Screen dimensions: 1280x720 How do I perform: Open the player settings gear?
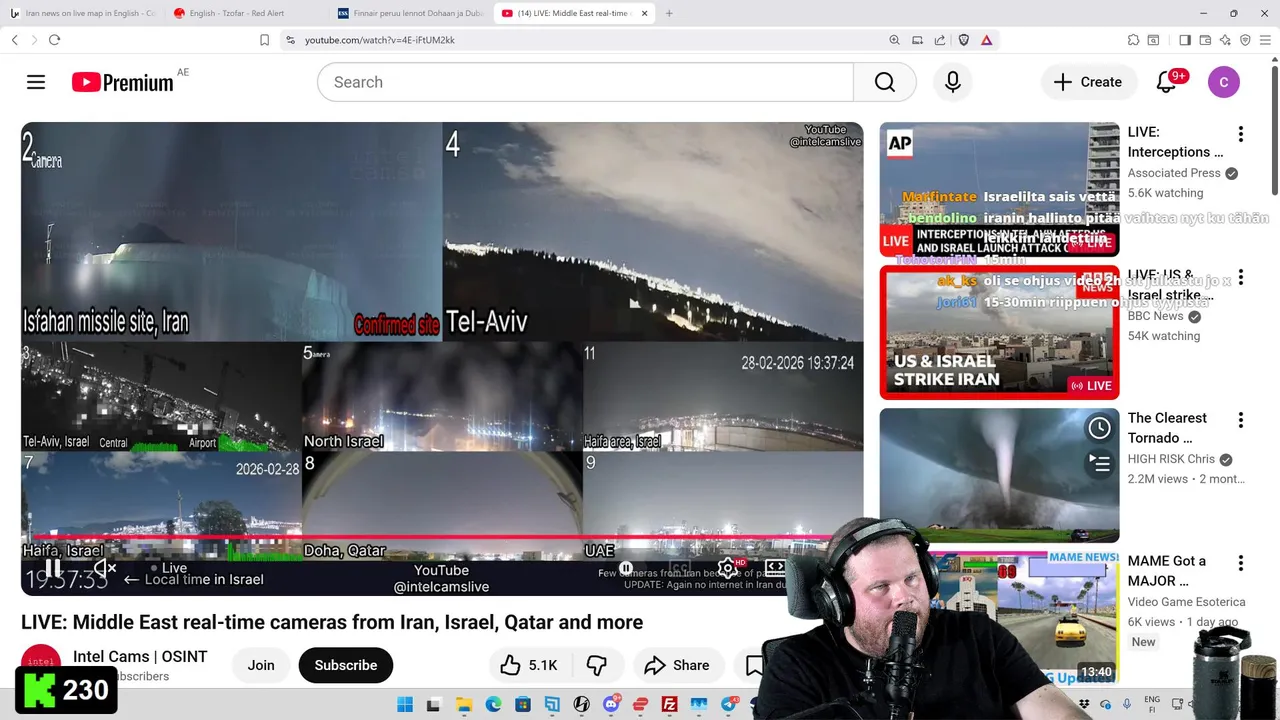[x=728, y=568]
